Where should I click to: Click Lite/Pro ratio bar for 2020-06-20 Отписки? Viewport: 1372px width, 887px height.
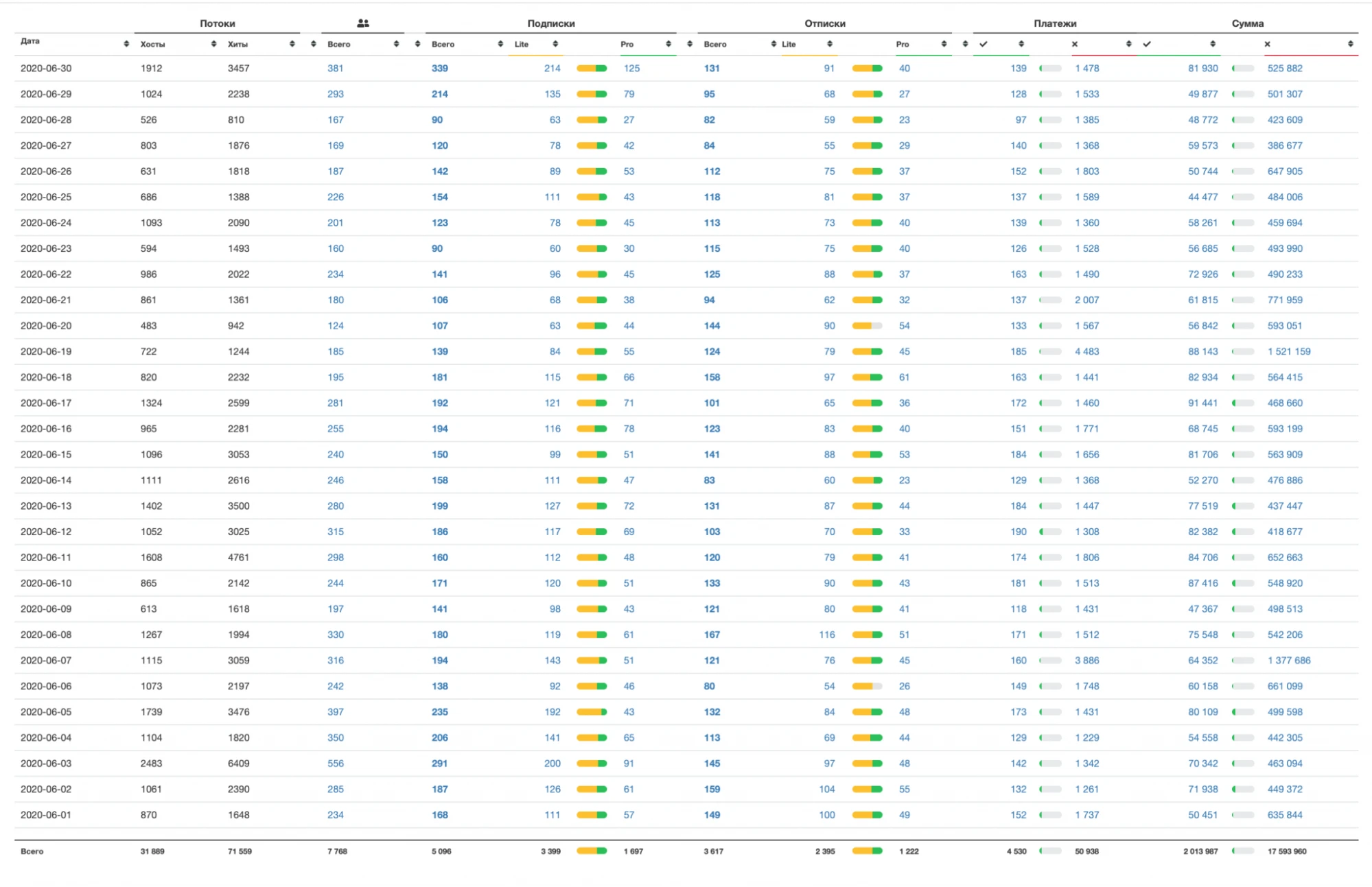click(867, 326)
